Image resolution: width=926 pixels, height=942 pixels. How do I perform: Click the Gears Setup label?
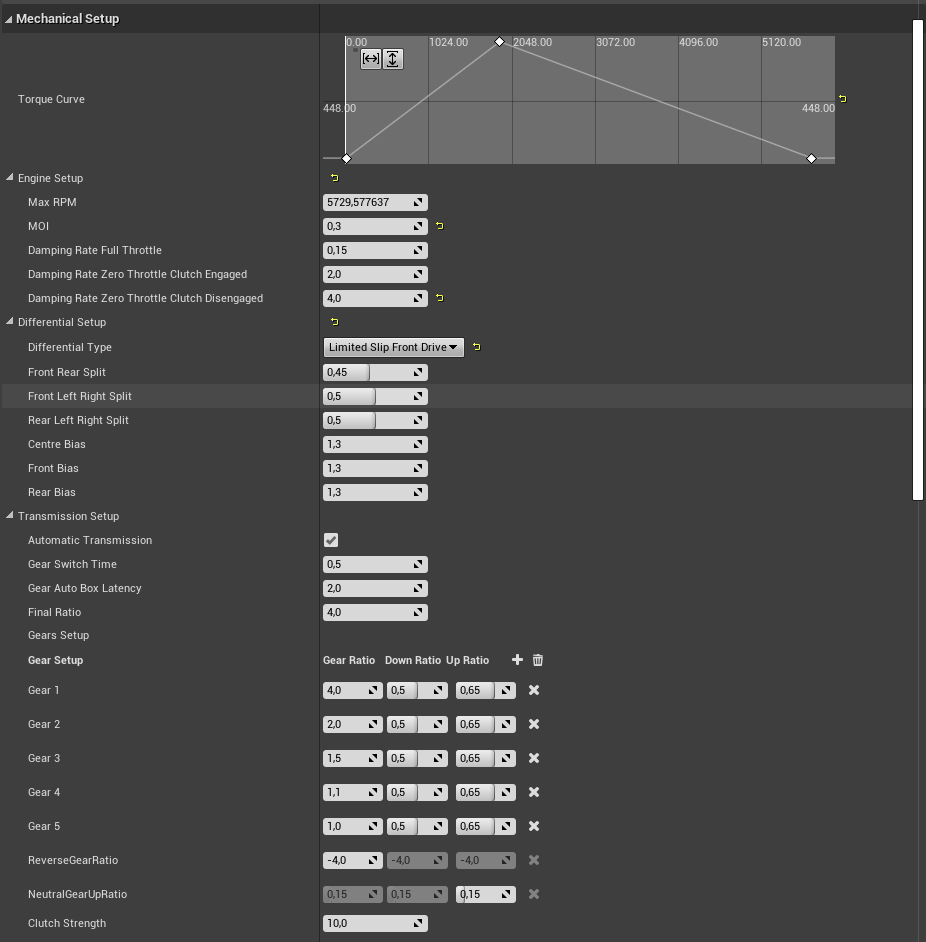[58, 635]
